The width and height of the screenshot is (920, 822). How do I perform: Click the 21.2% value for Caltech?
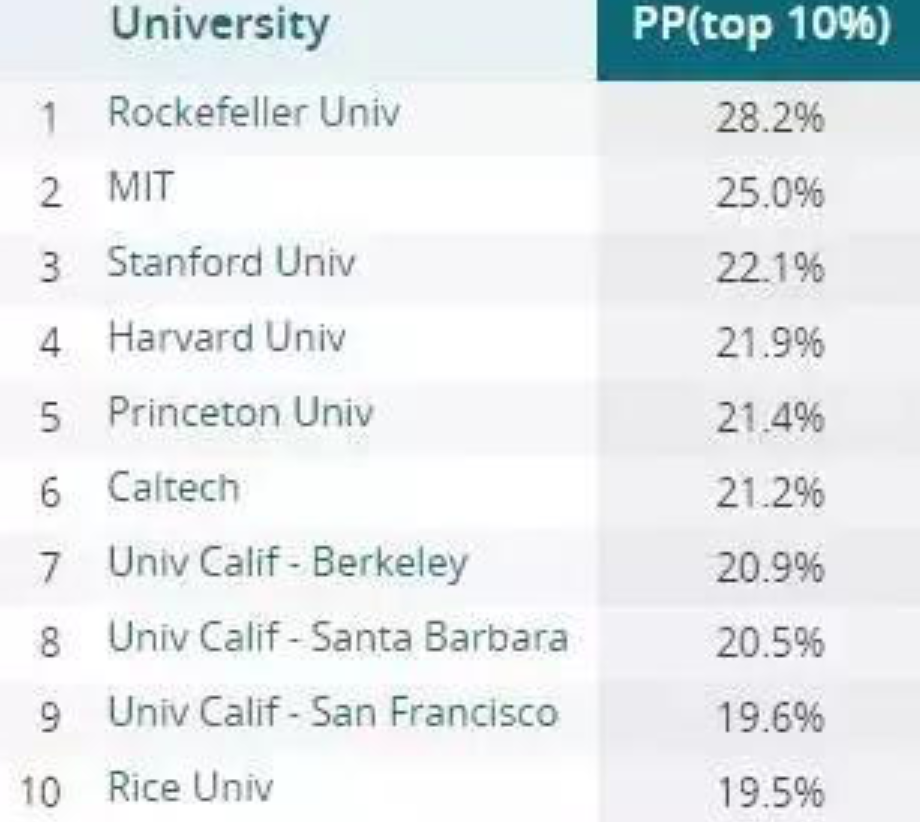pos(770,493)
